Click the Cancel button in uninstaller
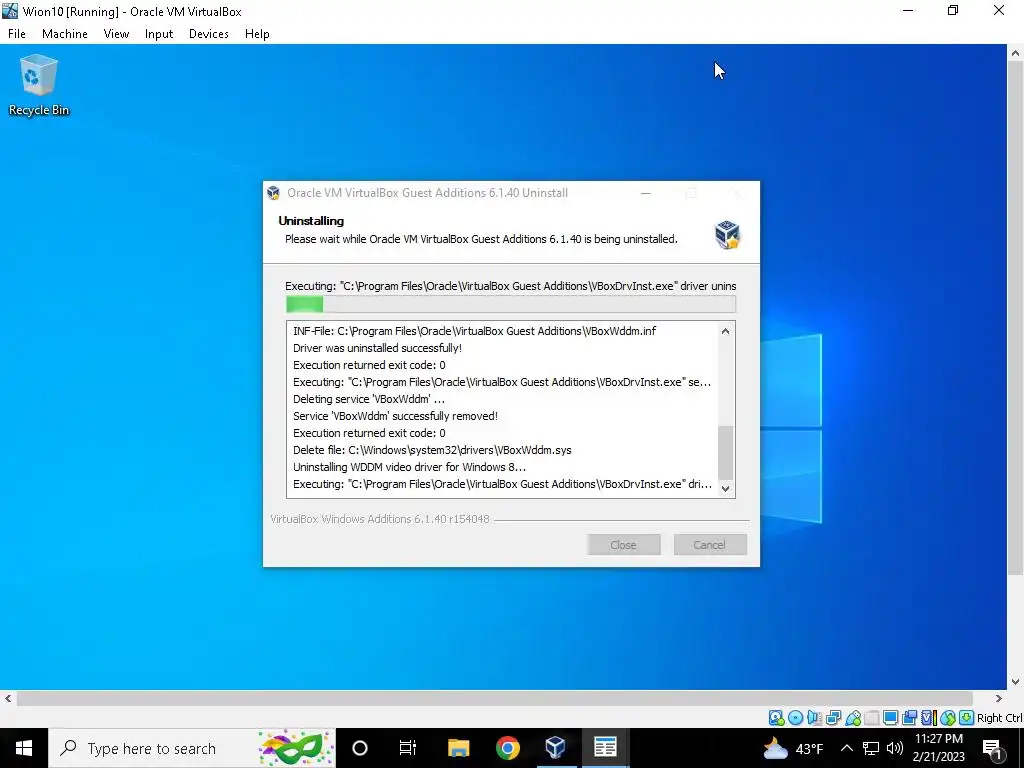 pos(710,545)
